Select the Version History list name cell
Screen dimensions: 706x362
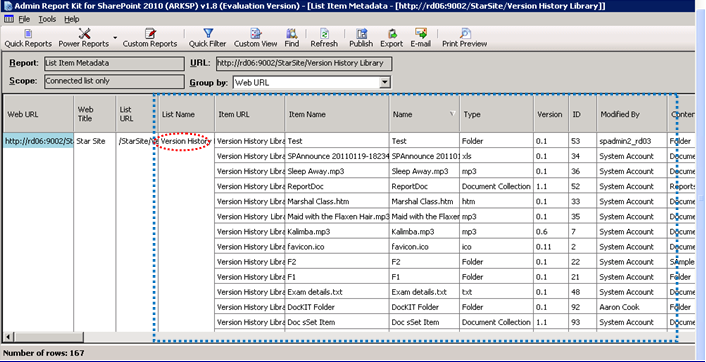coord(186,141)
